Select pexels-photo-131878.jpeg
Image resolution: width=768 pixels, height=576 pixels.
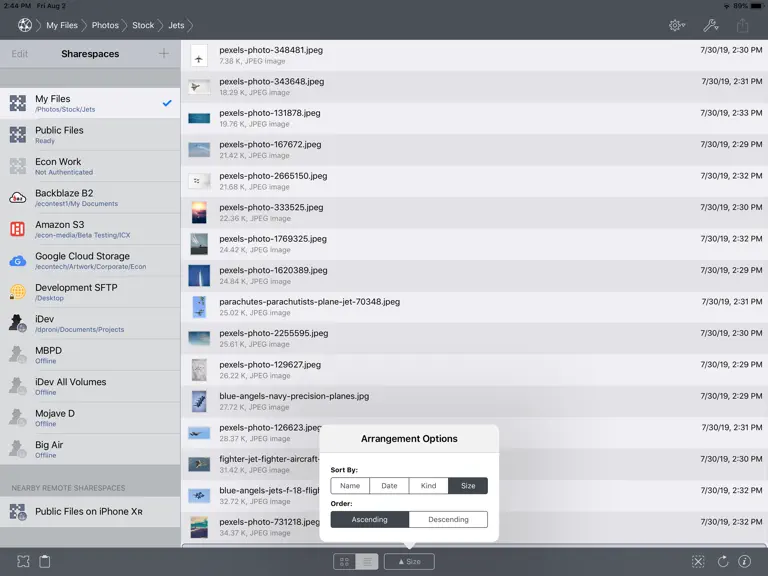pos(475,118)
